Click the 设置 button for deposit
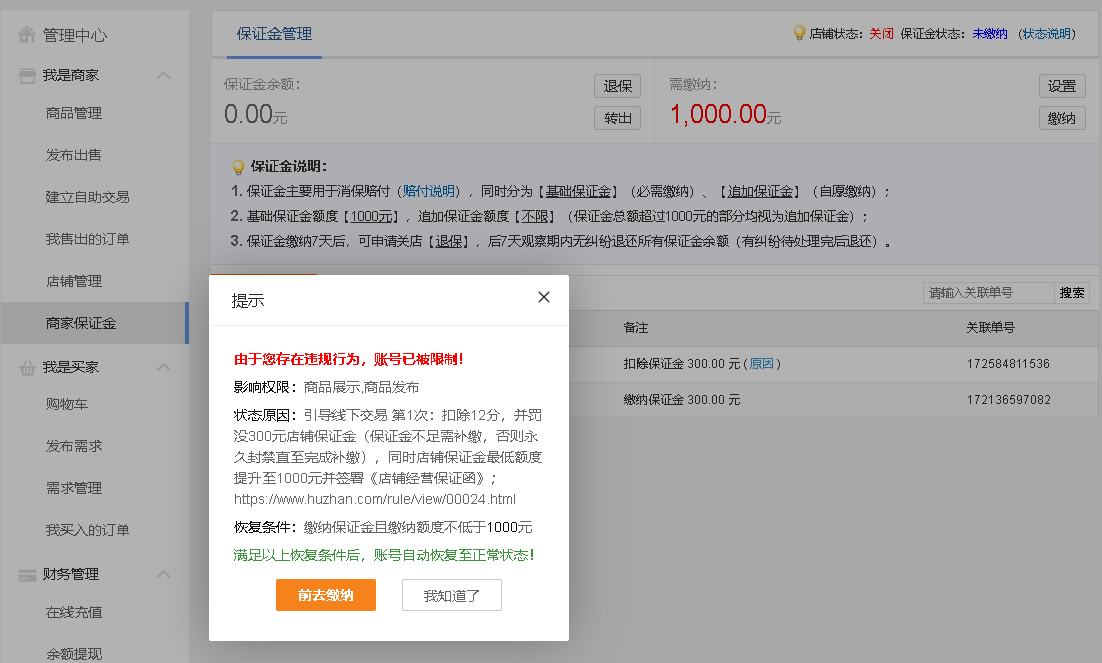 pyautogui.click(x=1062, y=86)
